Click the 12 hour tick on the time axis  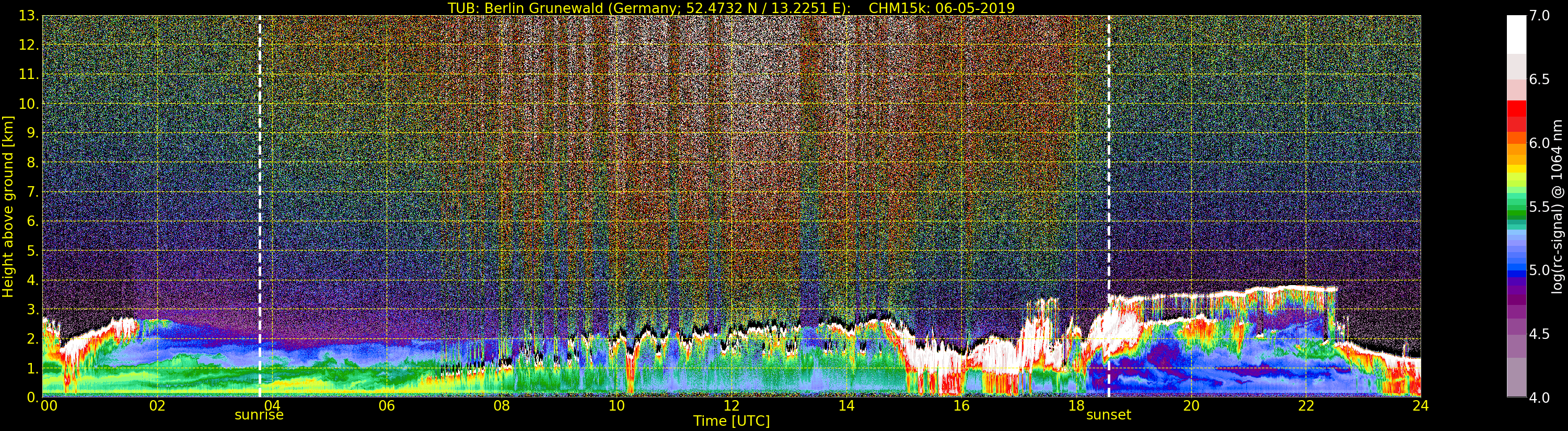(x=731, y=406)
